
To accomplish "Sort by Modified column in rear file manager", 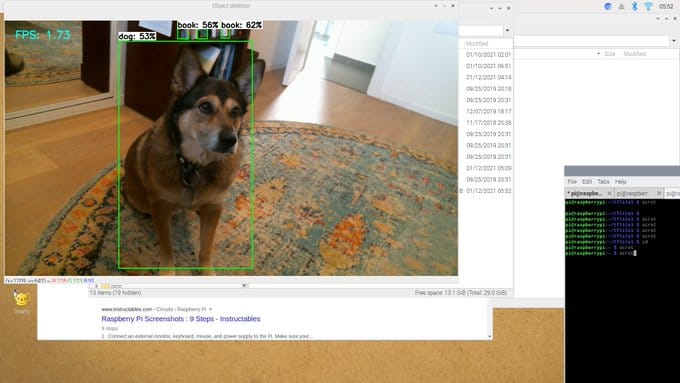I will pos(635,54).
